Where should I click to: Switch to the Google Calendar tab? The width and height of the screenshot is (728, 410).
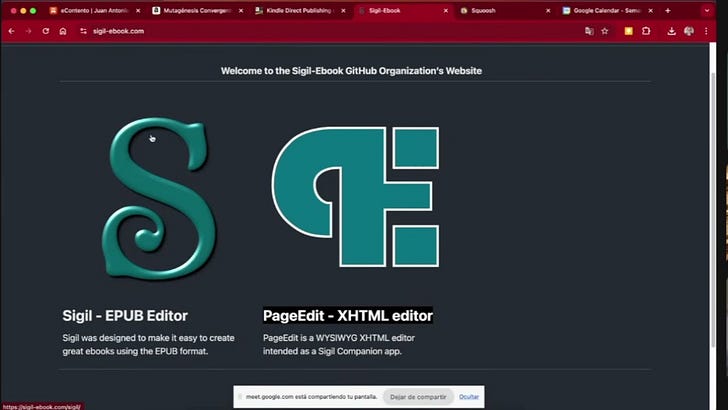[606, 10]
